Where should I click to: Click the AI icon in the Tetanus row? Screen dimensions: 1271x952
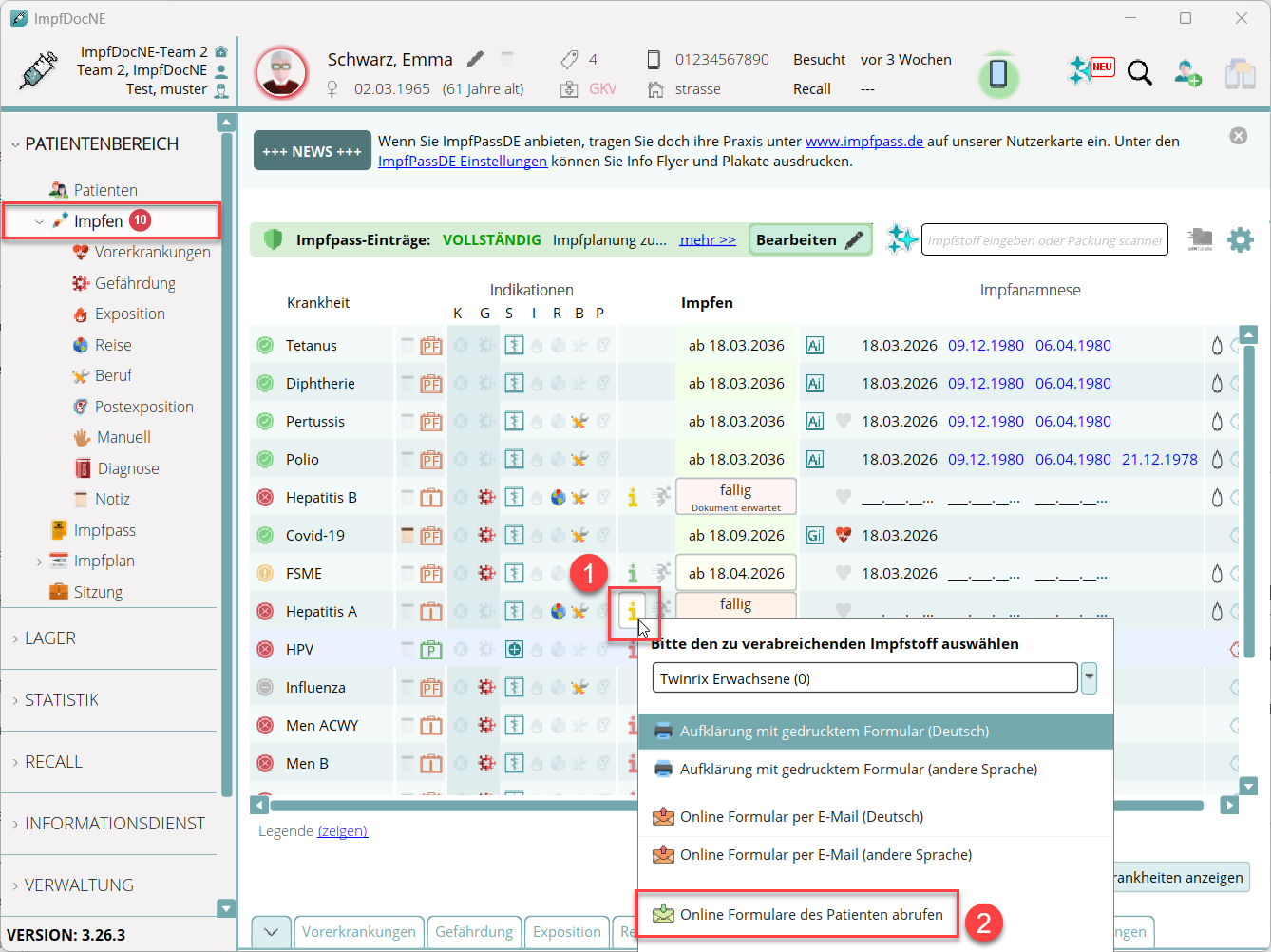[814, 345]
